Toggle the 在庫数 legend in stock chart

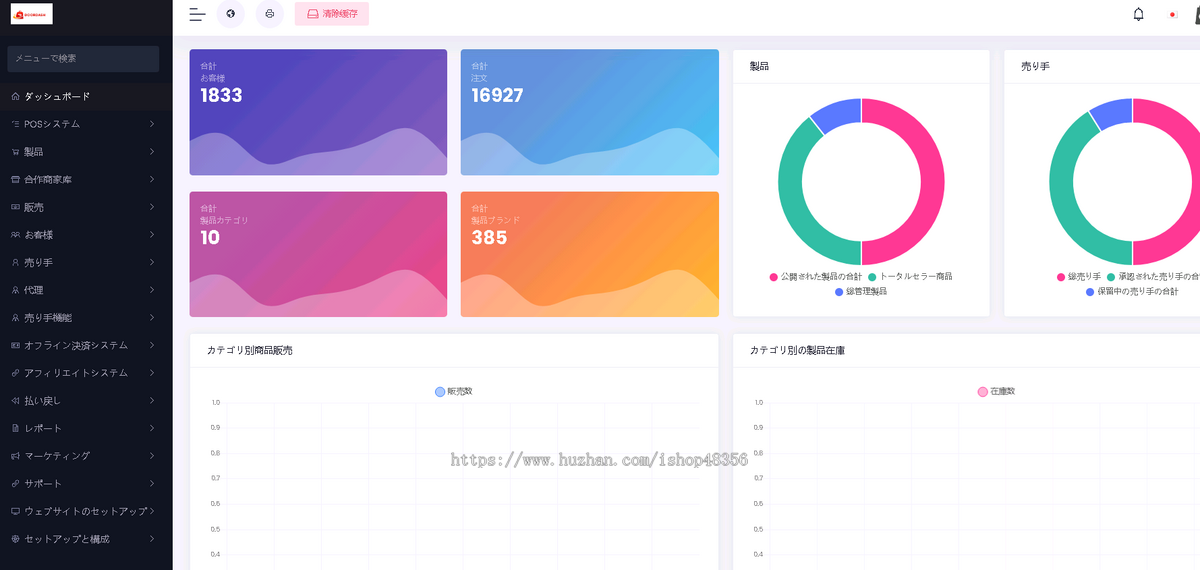click(996, 391)
